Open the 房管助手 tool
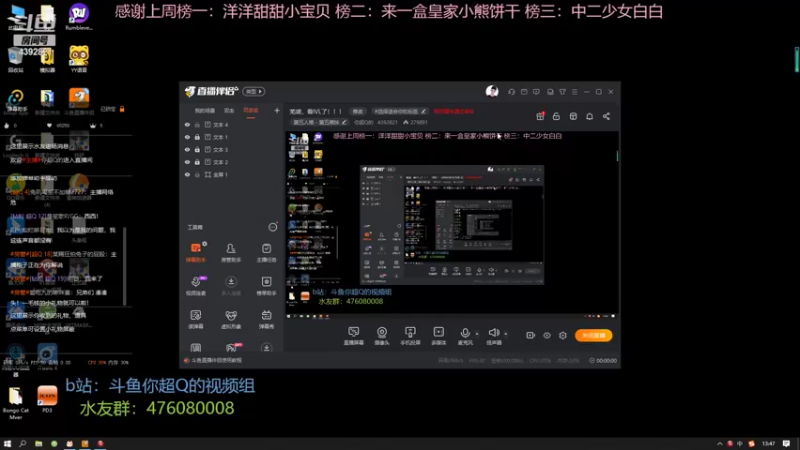The height and width of the screenshot is (450, 800). 231,252
